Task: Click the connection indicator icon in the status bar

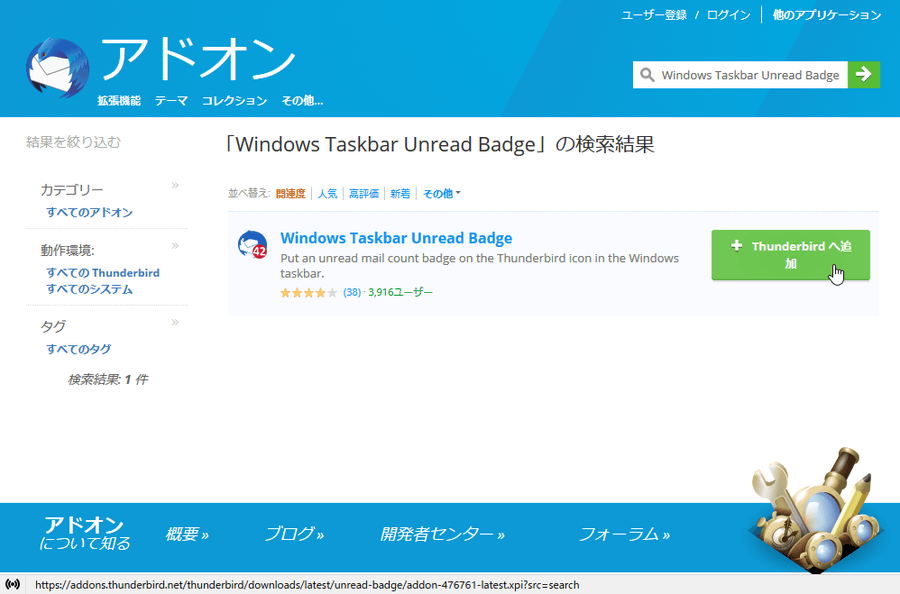Action: [12, 584]
